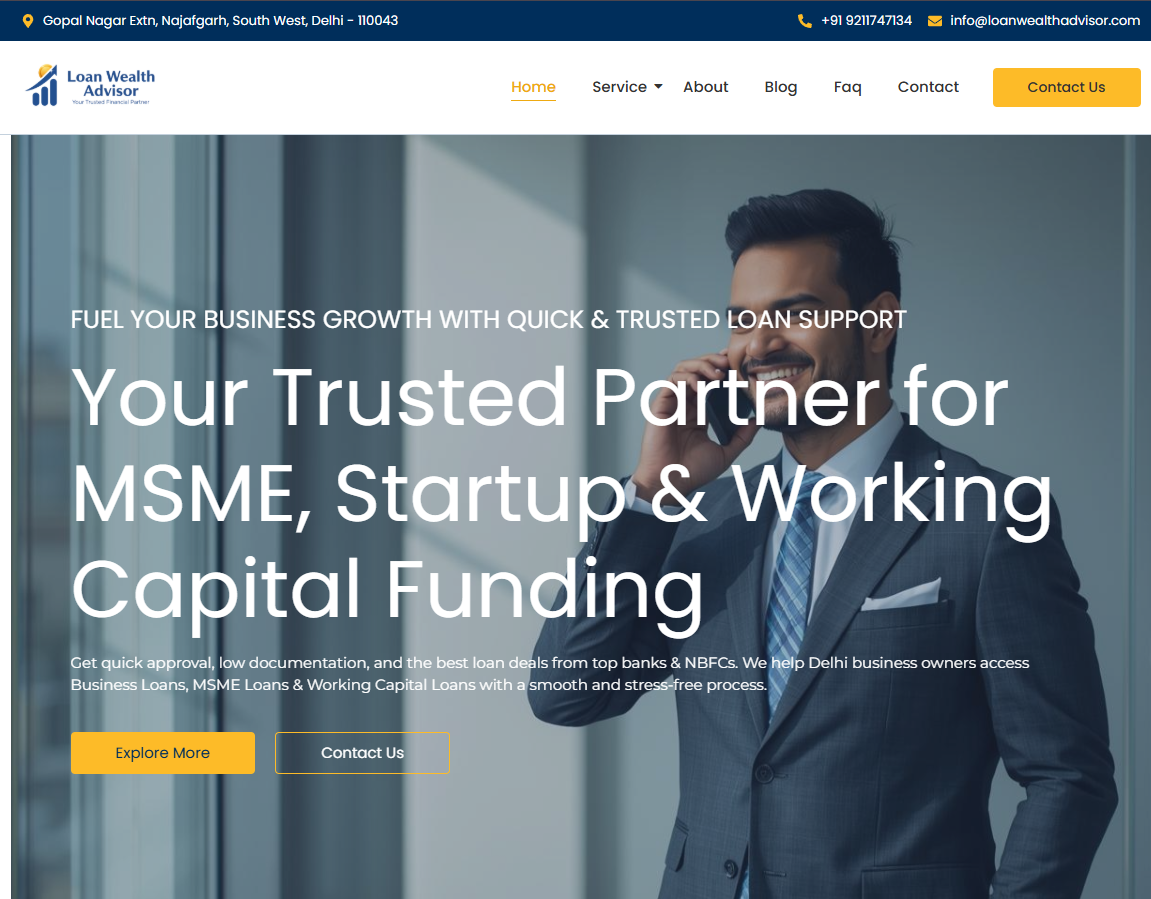Open the Service menu label
Viewport: 1151px width, 899px height.
619,87
